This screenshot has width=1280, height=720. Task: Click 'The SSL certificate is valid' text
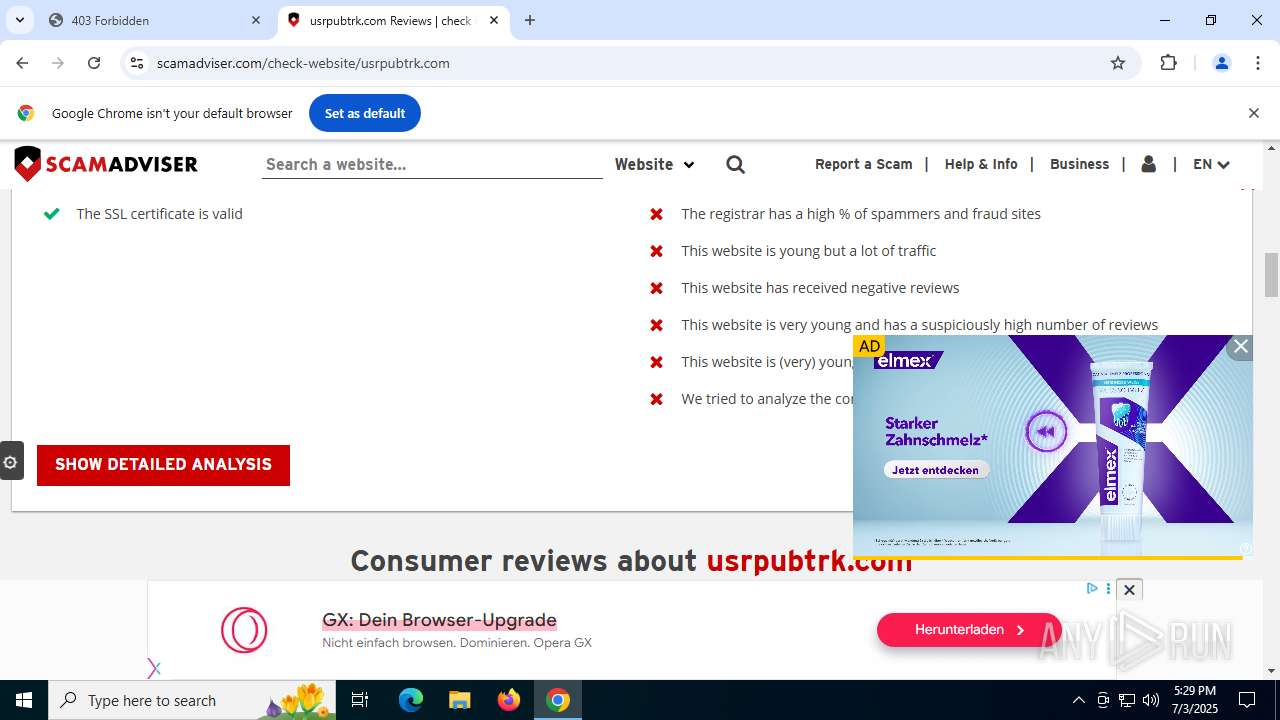pyautogui.click(x=160, y=214)
